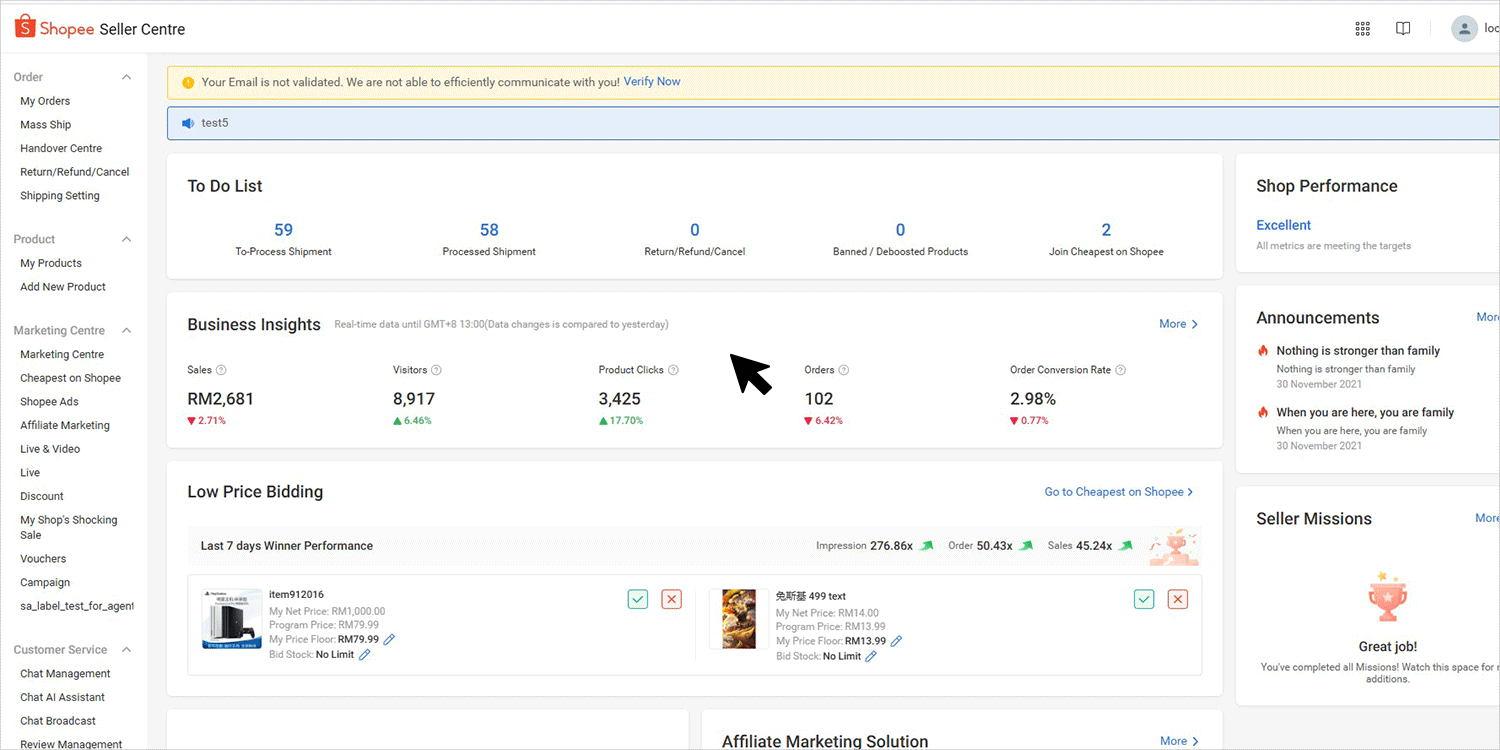Open the apps grid menu
The width and height of the screenshot is (1500, 750).
click(1362, 28)
